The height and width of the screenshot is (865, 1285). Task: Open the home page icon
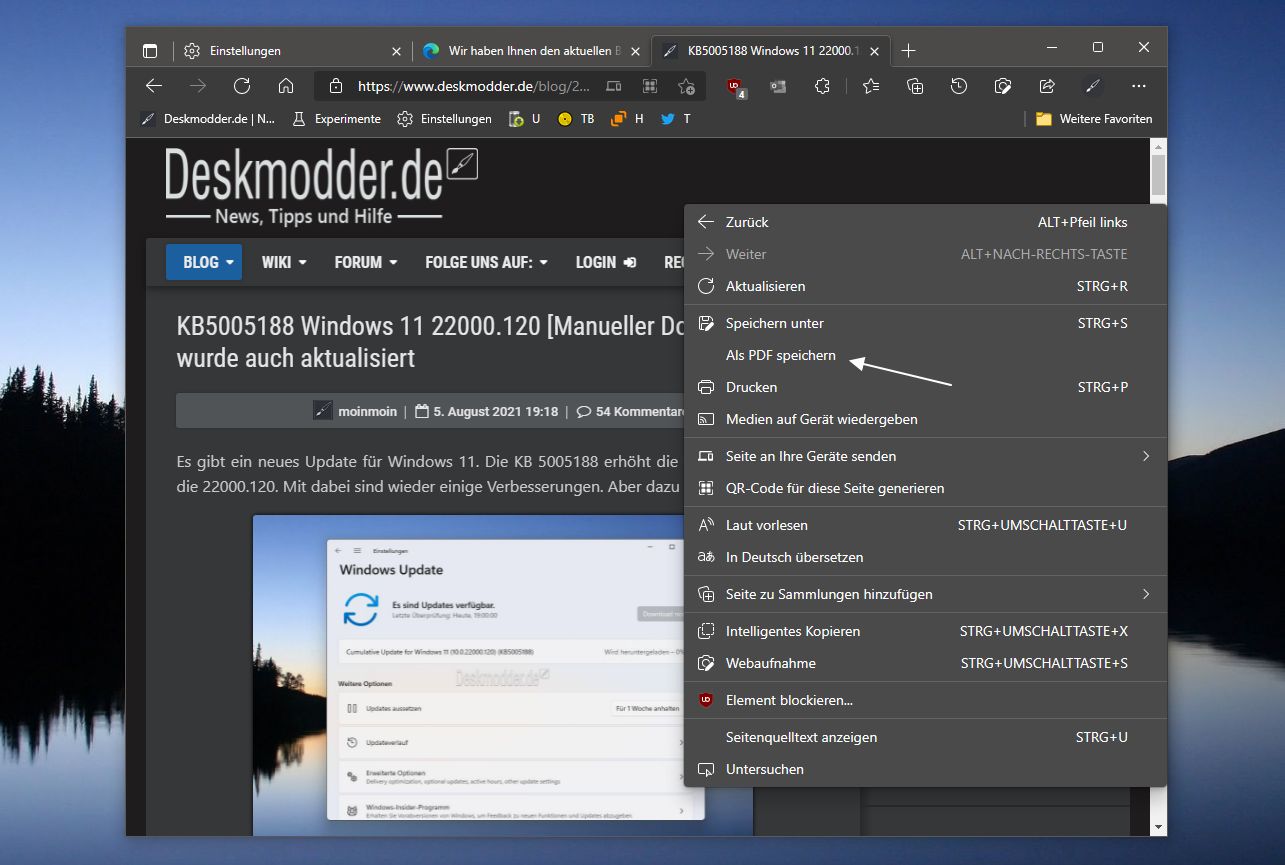(285, 86)
